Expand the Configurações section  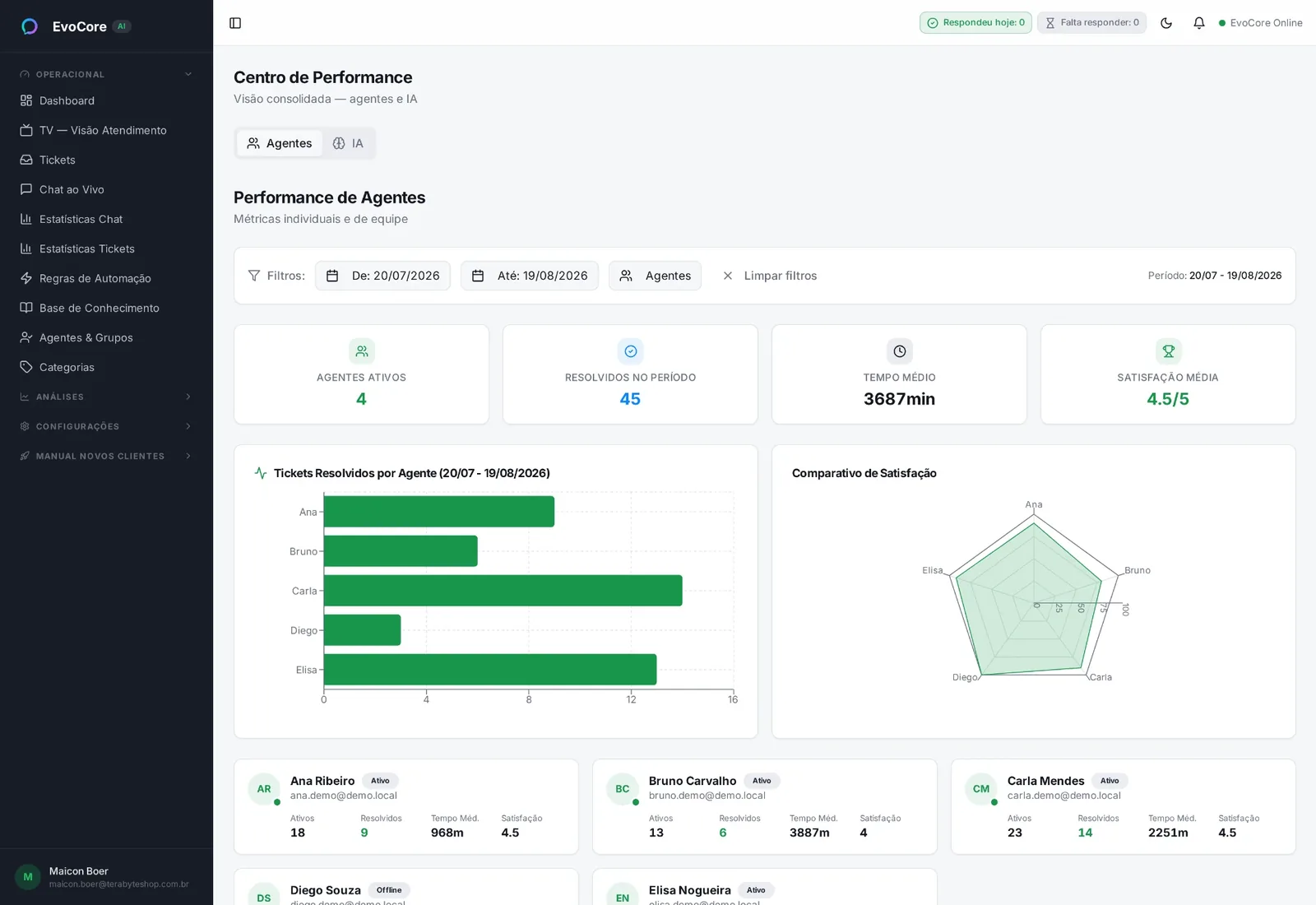(x=106, y=426)
